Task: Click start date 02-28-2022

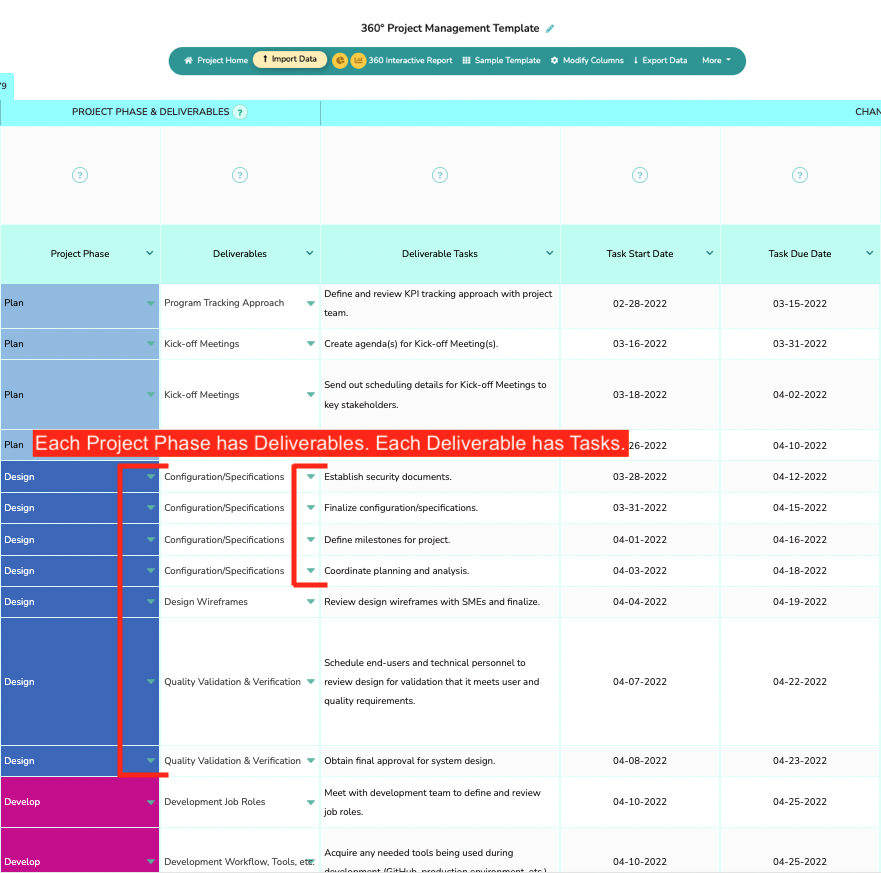Action: tap(640, 304)
